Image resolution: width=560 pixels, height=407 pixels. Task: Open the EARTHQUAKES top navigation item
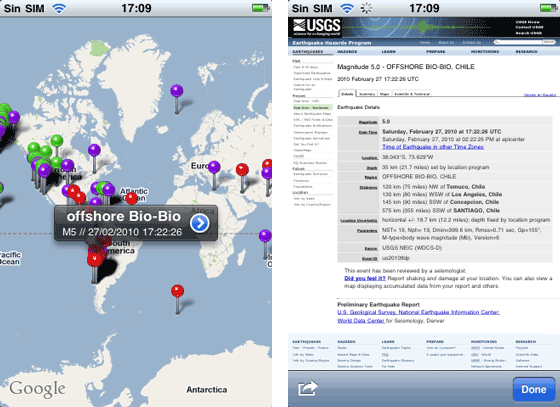click(x=308, y=52)
